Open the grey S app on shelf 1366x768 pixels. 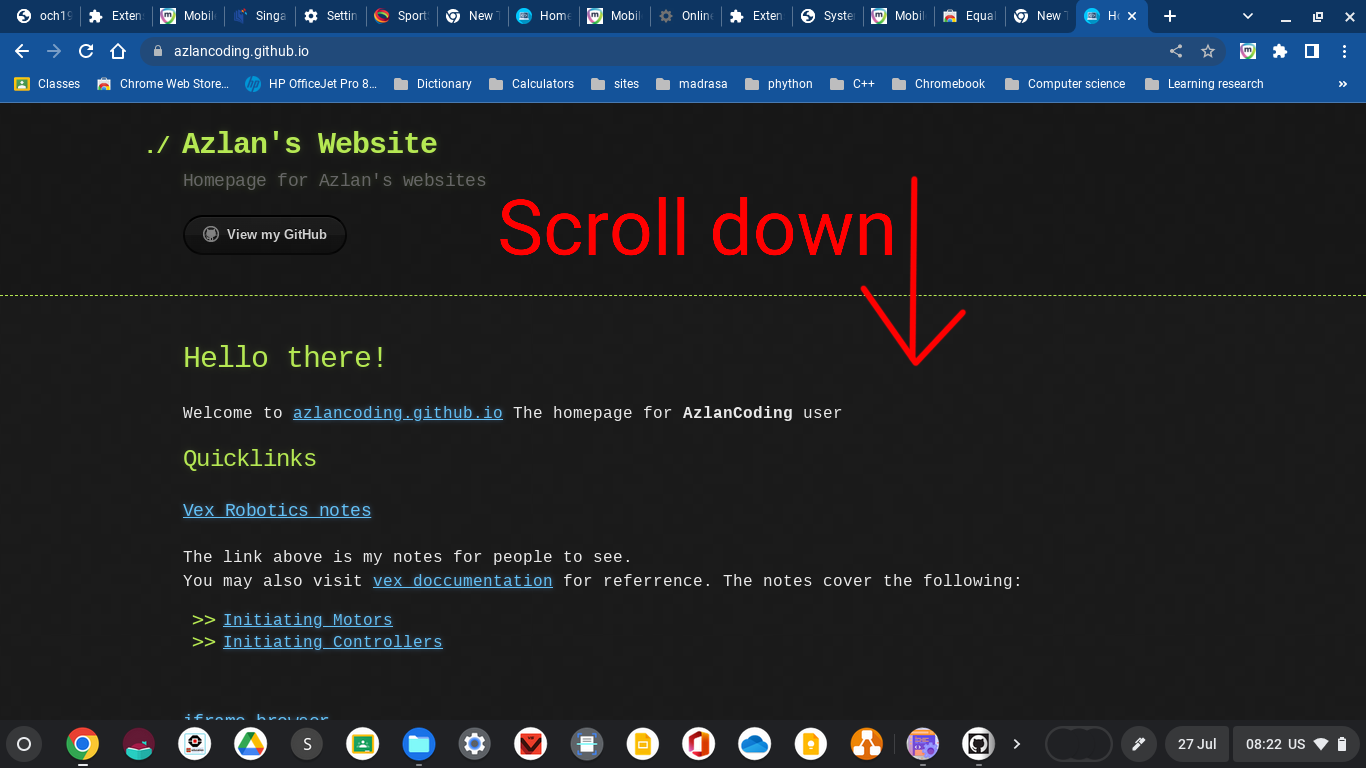[x=306, y=744]
